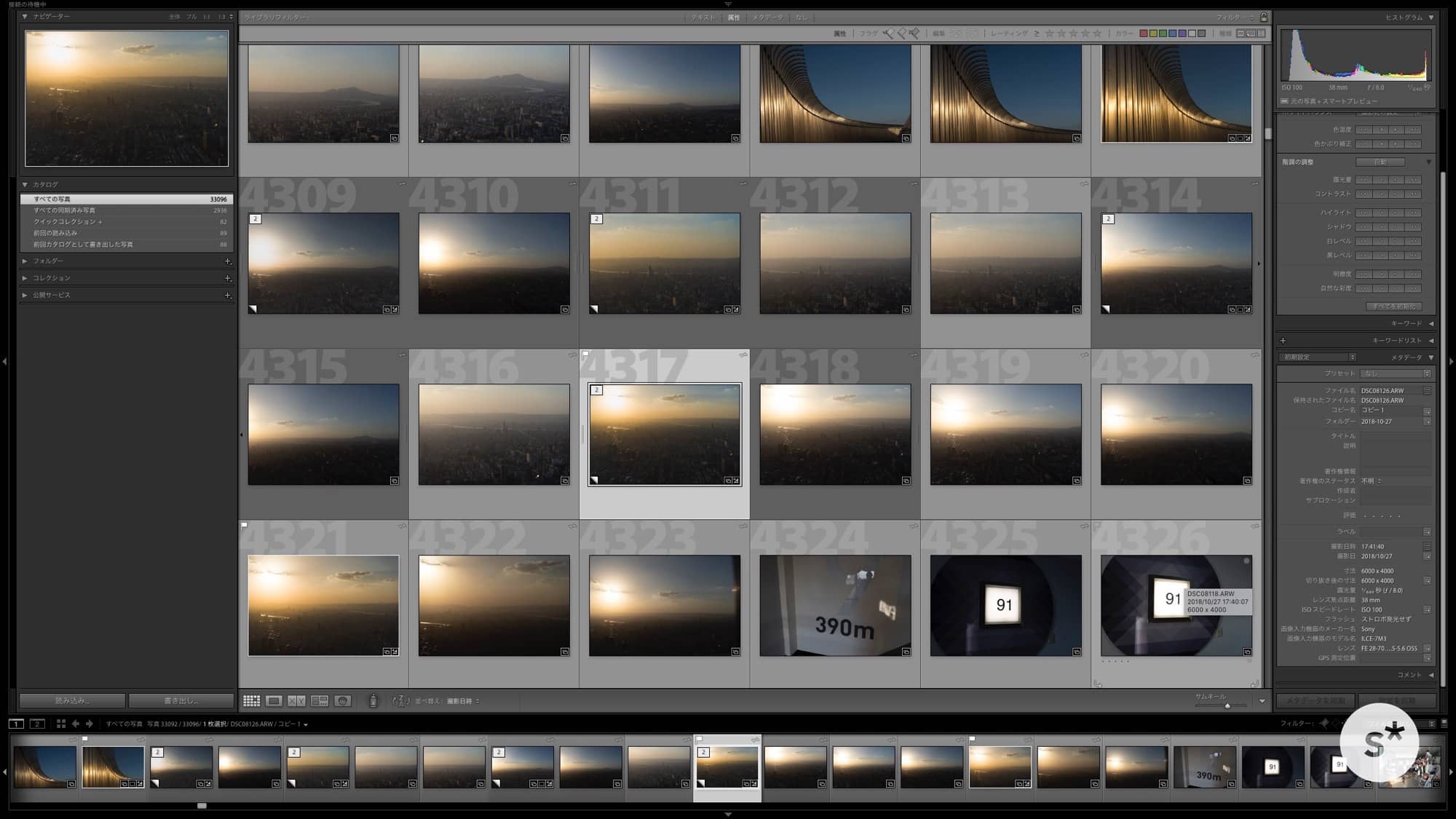
Task: Select the spray can painter tool
Action: [373, 701]
